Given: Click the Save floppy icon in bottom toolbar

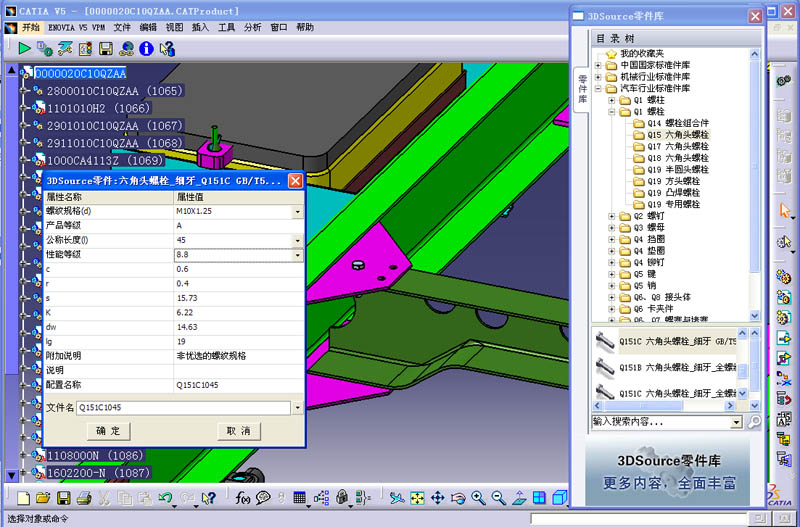Looking at the screenshot, I should [x=63, y=497].
